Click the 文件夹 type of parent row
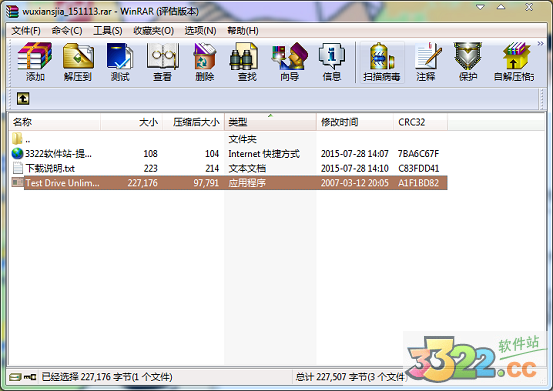 coord(242,139)
